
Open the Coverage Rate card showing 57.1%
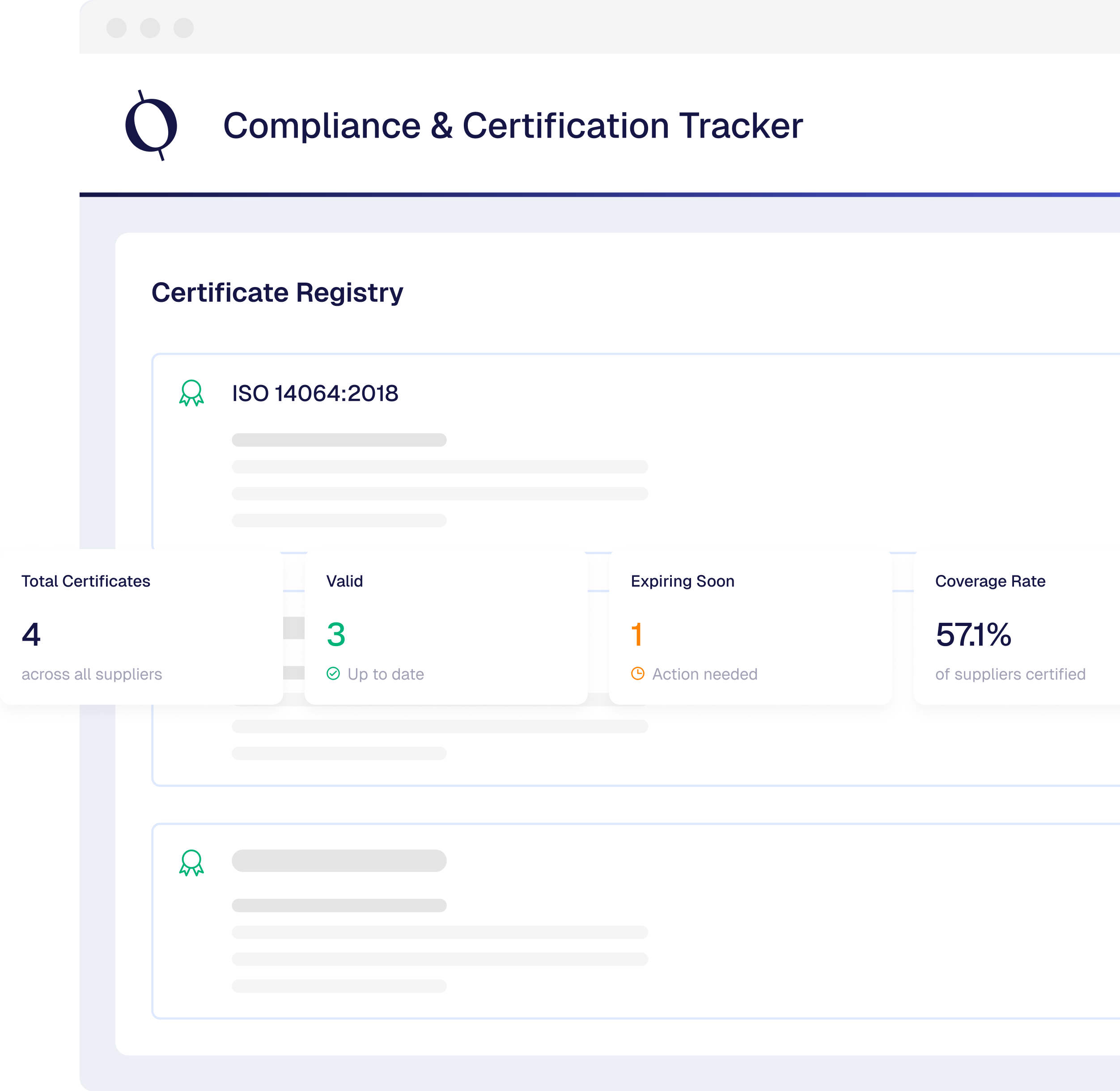point(975,636)
